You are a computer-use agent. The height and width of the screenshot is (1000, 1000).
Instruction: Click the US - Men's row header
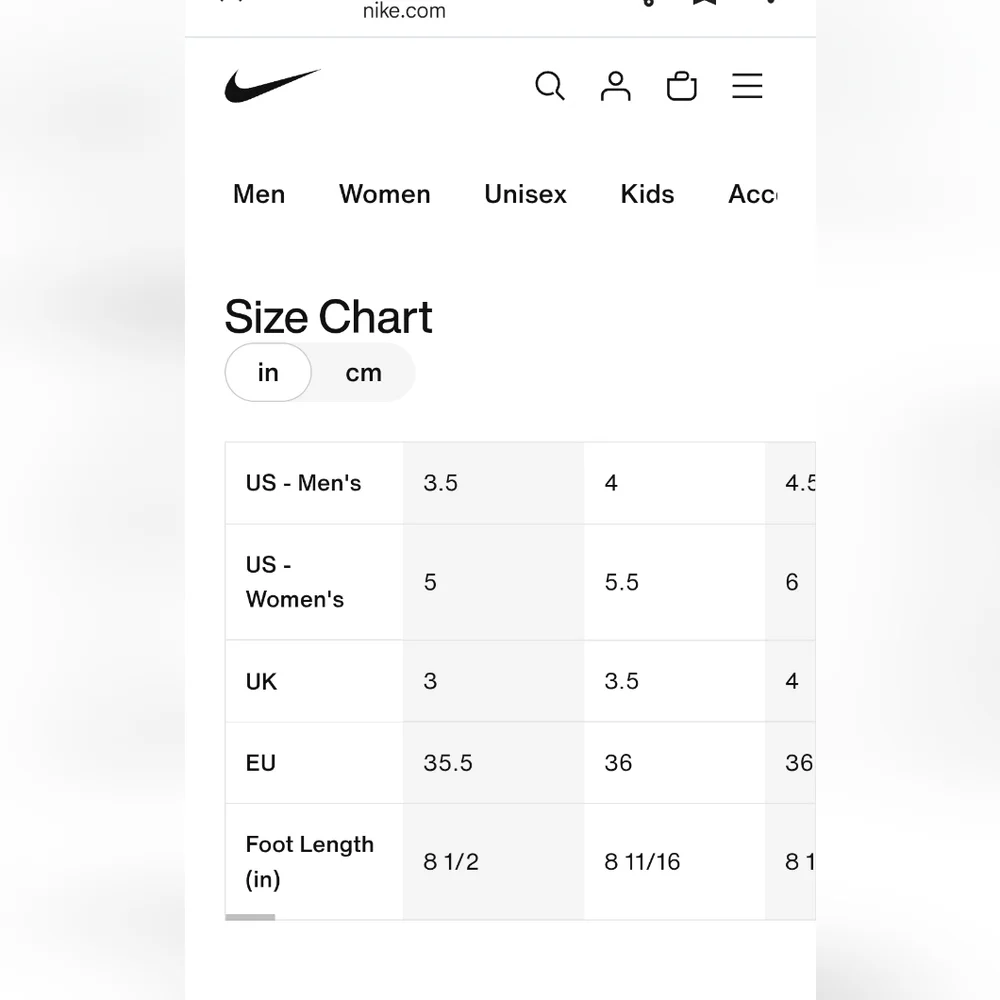coord(304,483)
